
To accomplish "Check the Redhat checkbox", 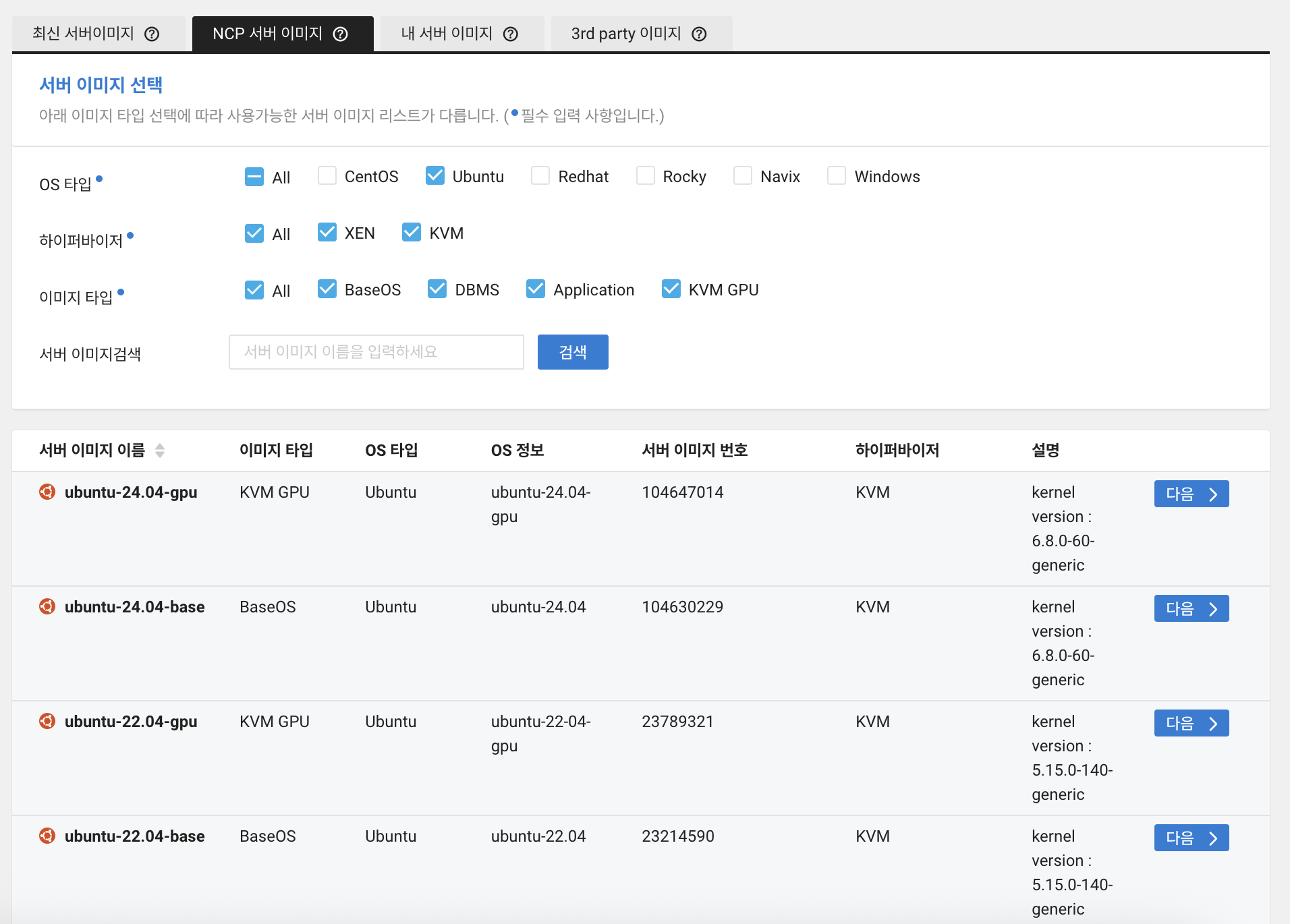I will [540, 176].
